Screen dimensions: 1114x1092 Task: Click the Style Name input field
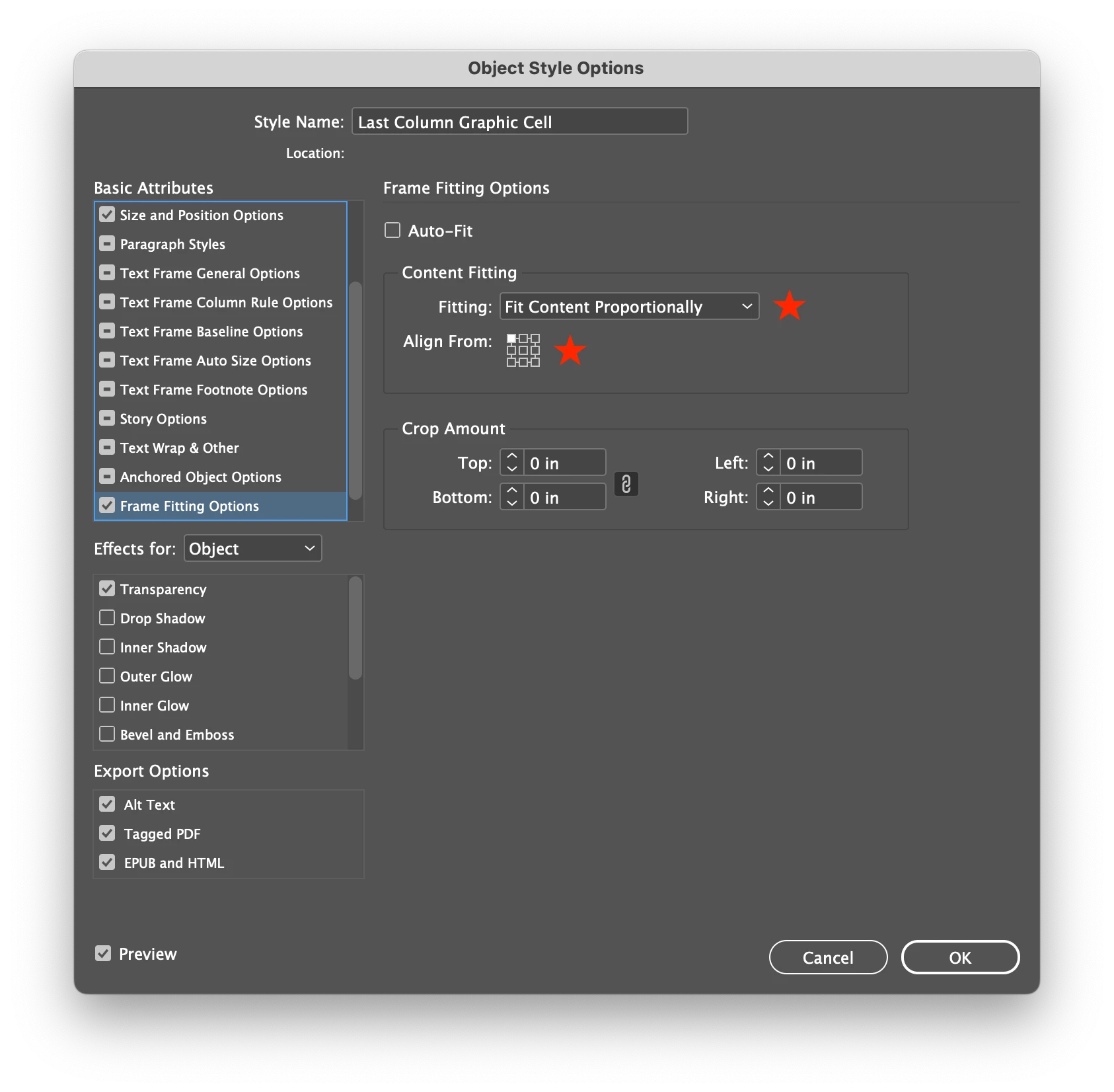519,122
